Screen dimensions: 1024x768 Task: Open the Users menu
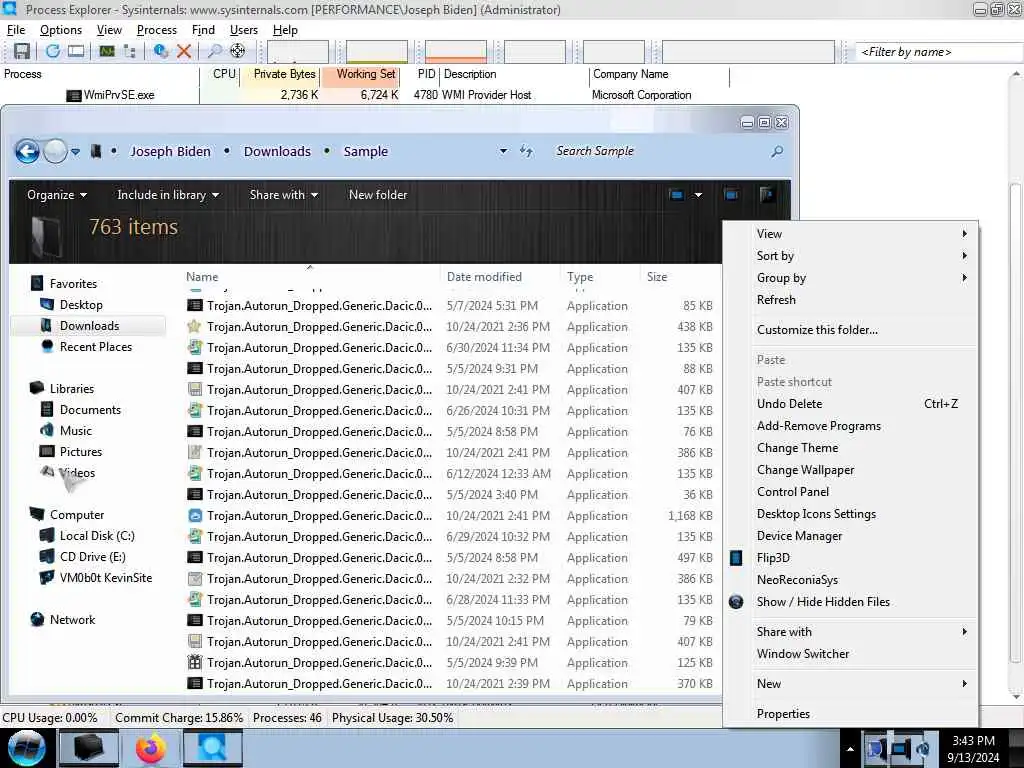pyautogui.click(x=244, y=30)
